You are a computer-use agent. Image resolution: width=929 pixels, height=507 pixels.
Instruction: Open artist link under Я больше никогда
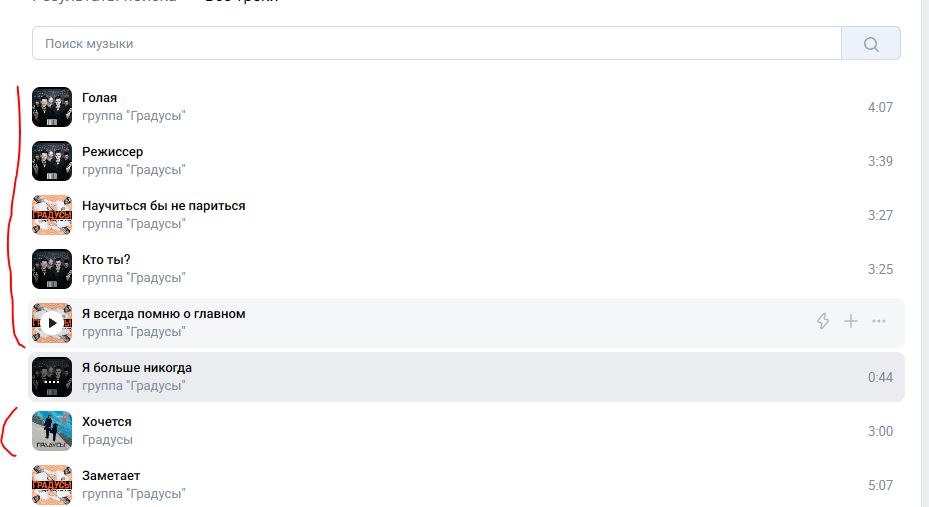[134, 386]
